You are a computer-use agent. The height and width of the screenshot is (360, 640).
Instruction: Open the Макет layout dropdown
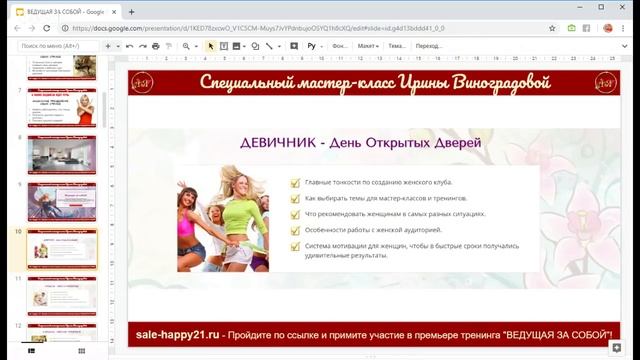click(x=368, y=46)
